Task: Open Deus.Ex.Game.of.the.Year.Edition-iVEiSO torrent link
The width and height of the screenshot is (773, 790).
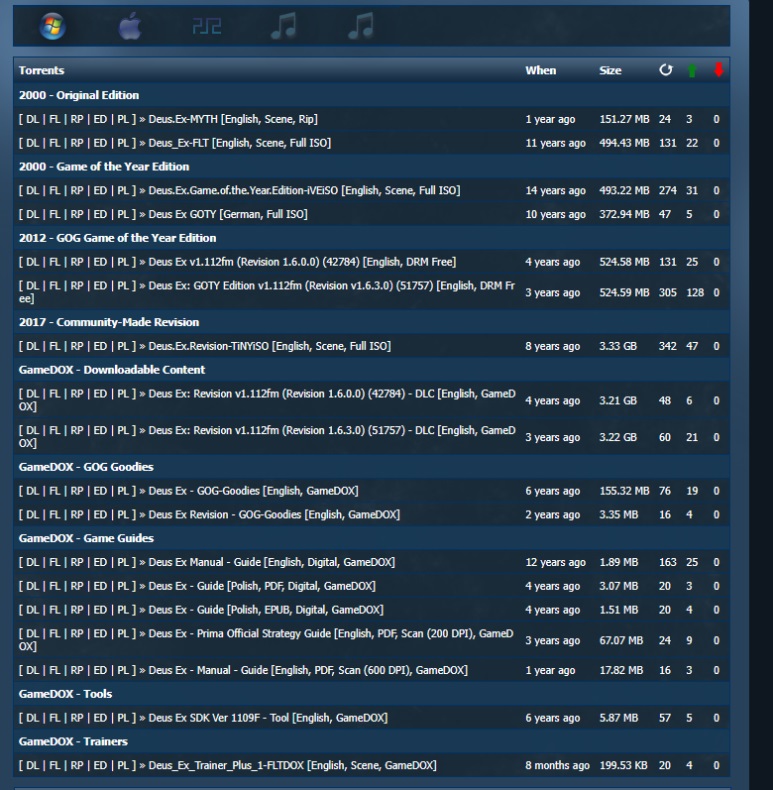Action: click(304, 190)
